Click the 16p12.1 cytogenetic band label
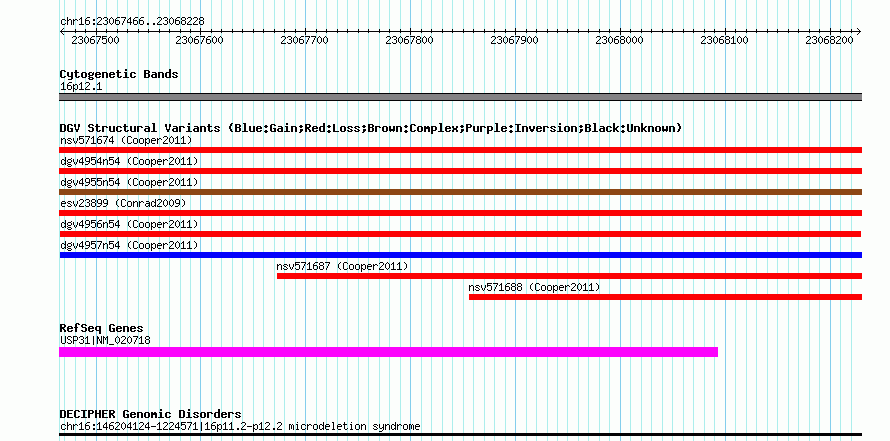Image resolution: width=890 pixels, height=441 pixels. coord(81,87)
